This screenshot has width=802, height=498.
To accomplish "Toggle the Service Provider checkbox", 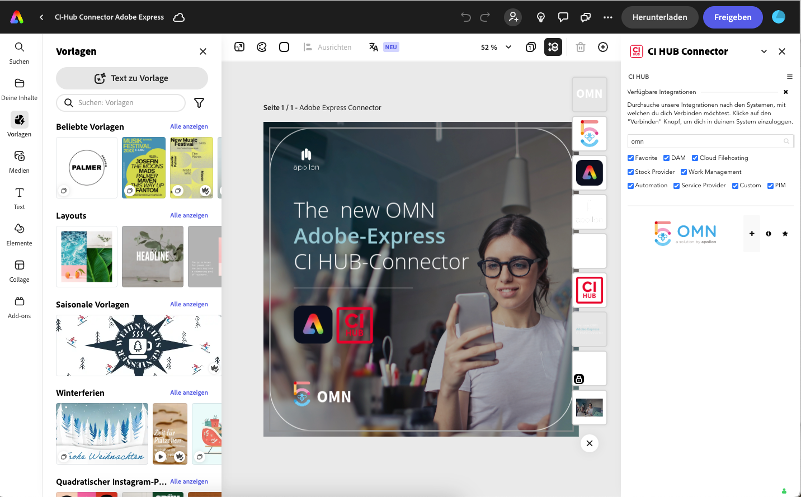I will [677, 186].
